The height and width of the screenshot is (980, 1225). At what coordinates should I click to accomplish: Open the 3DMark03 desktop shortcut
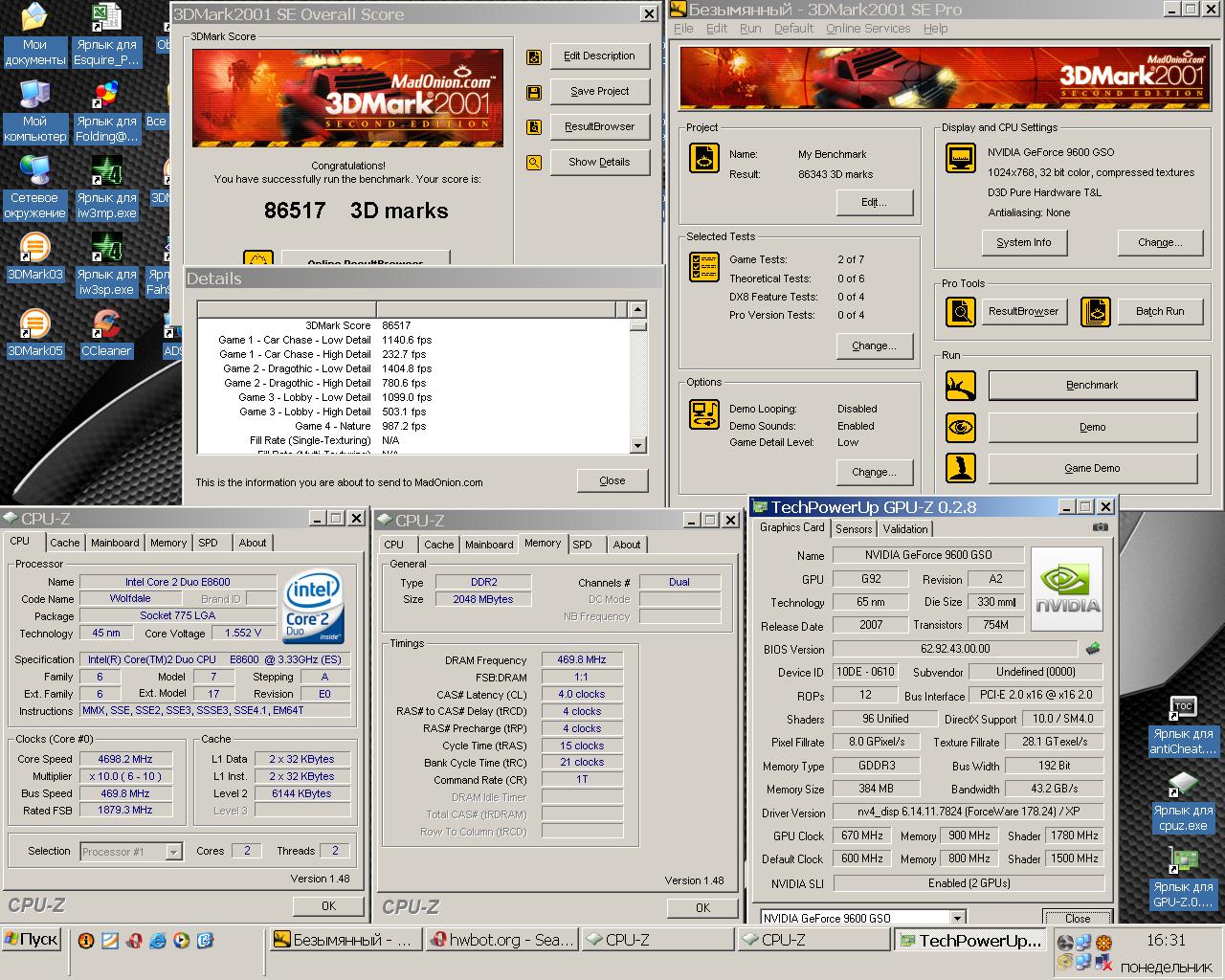[x=35, y=256]
